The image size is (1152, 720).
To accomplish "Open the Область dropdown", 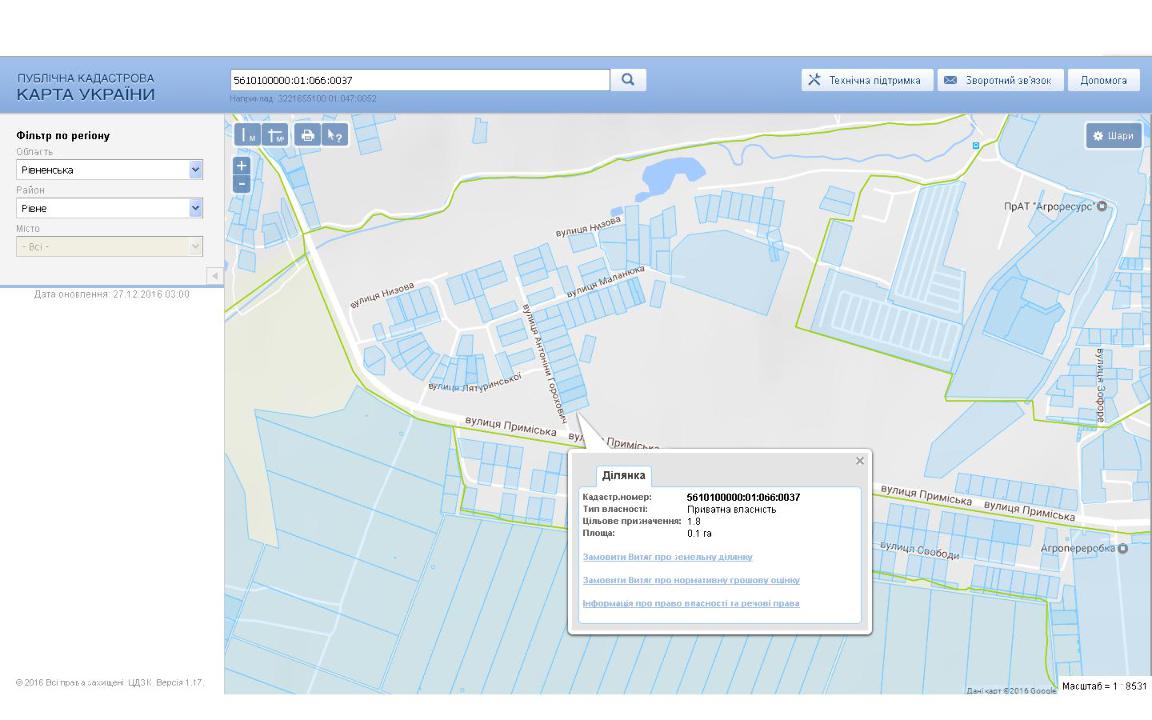I will (110, 170).
